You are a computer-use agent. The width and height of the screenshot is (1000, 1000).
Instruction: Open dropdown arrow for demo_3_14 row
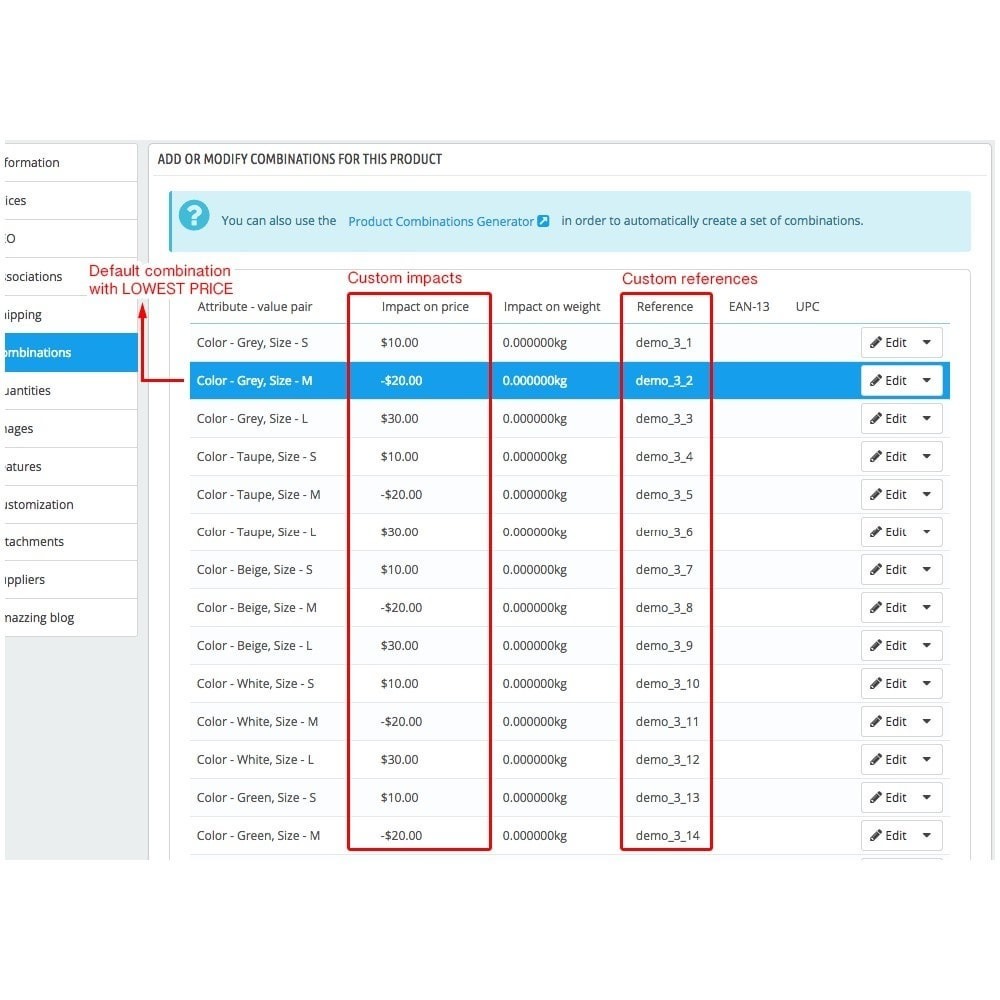point(926,836)
